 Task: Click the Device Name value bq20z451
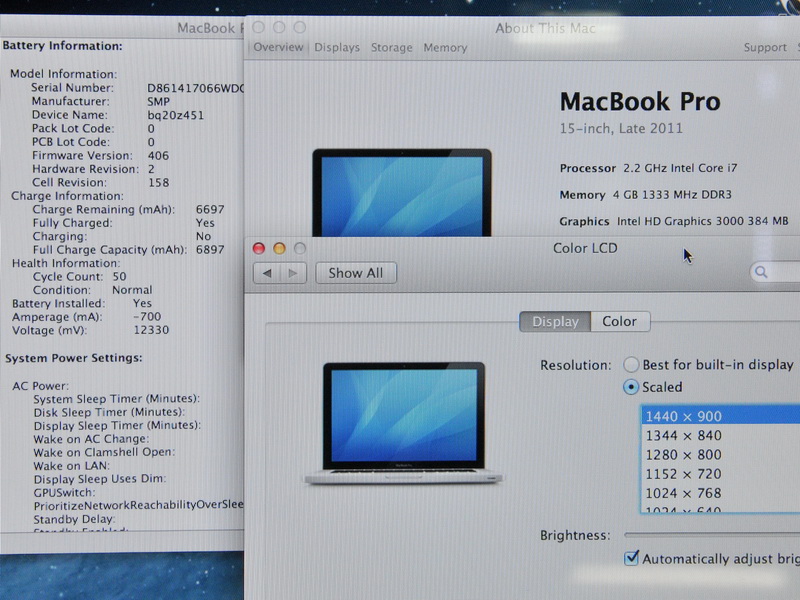176,115
